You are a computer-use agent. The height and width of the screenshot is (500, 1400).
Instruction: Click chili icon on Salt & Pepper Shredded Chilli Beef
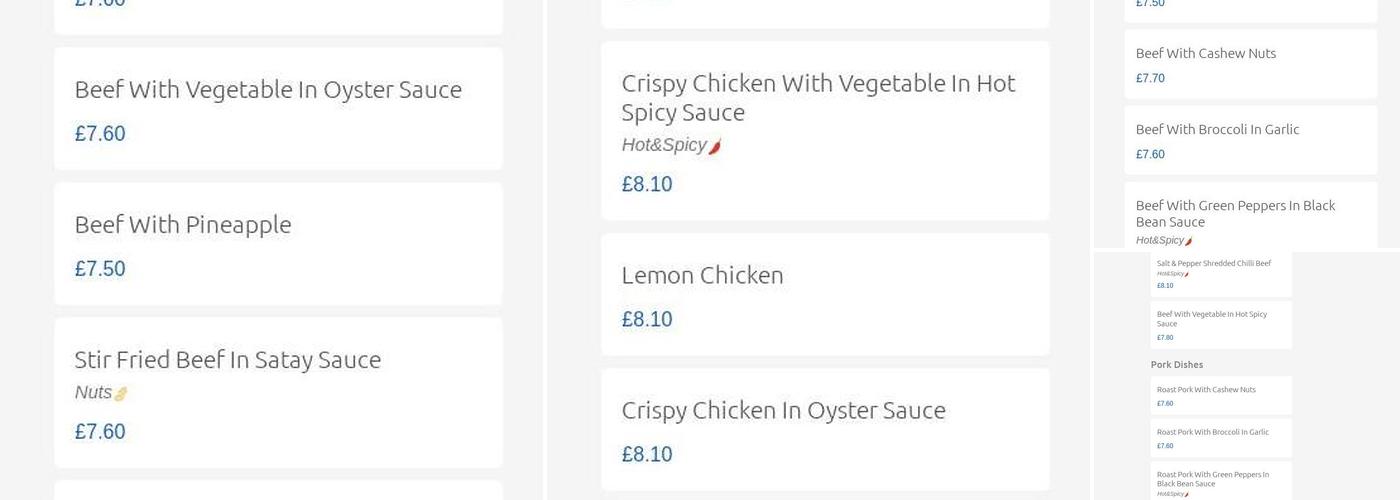[x=1187, y=274]
